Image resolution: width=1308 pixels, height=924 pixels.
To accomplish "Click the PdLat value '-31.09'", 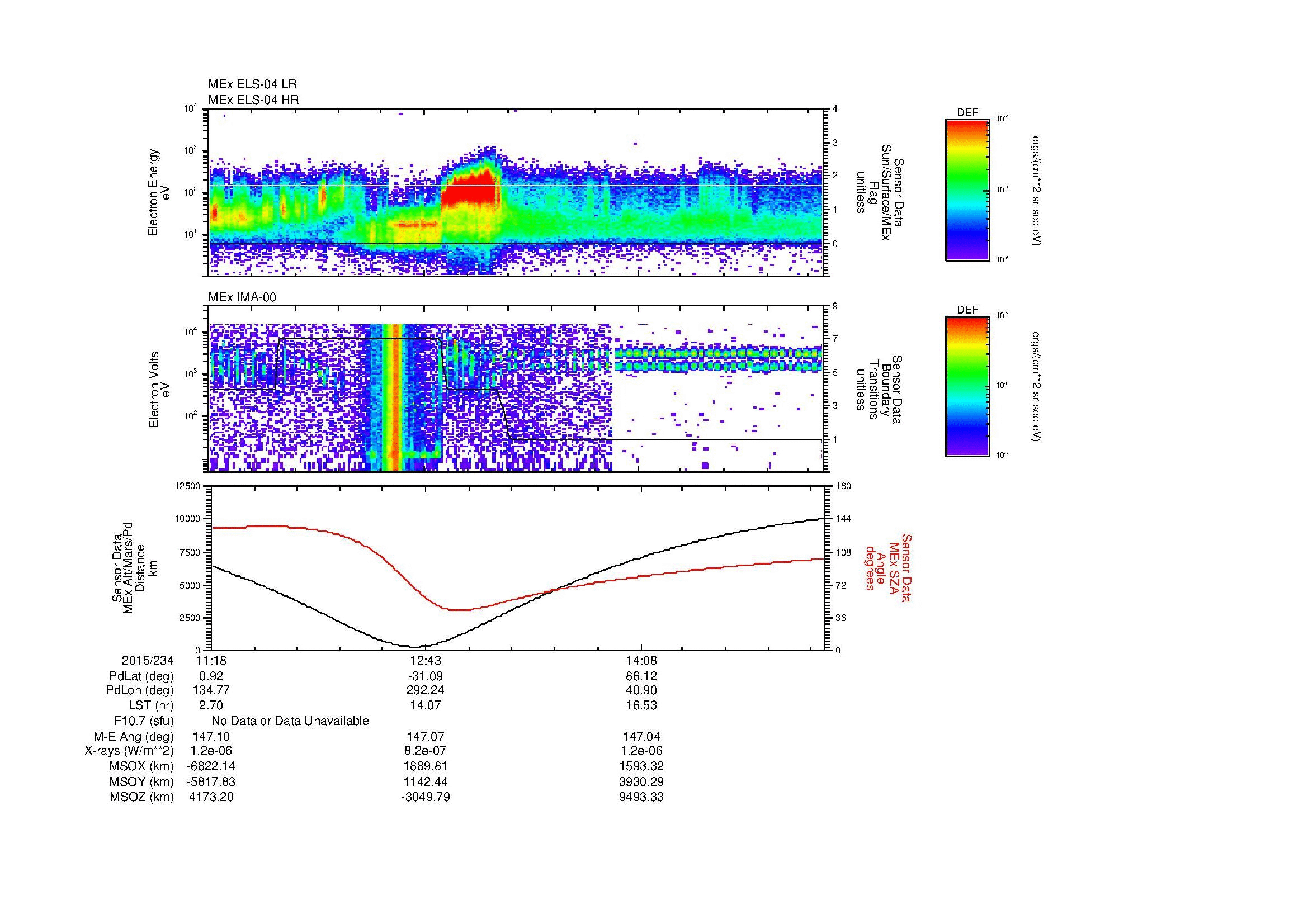I will coord(426,676).
